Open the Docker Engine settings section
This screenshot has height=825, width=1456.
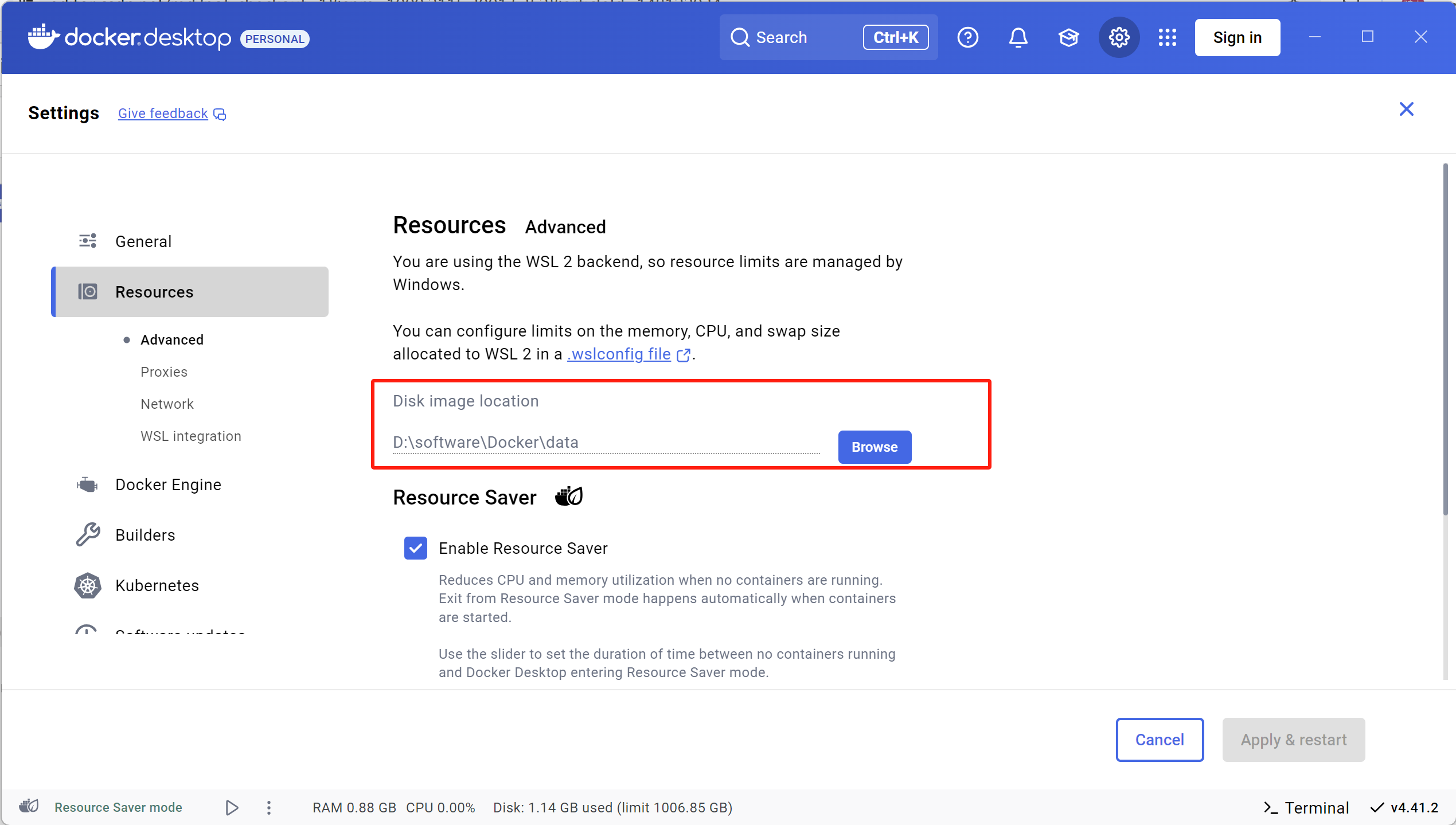tap(167, 484)
